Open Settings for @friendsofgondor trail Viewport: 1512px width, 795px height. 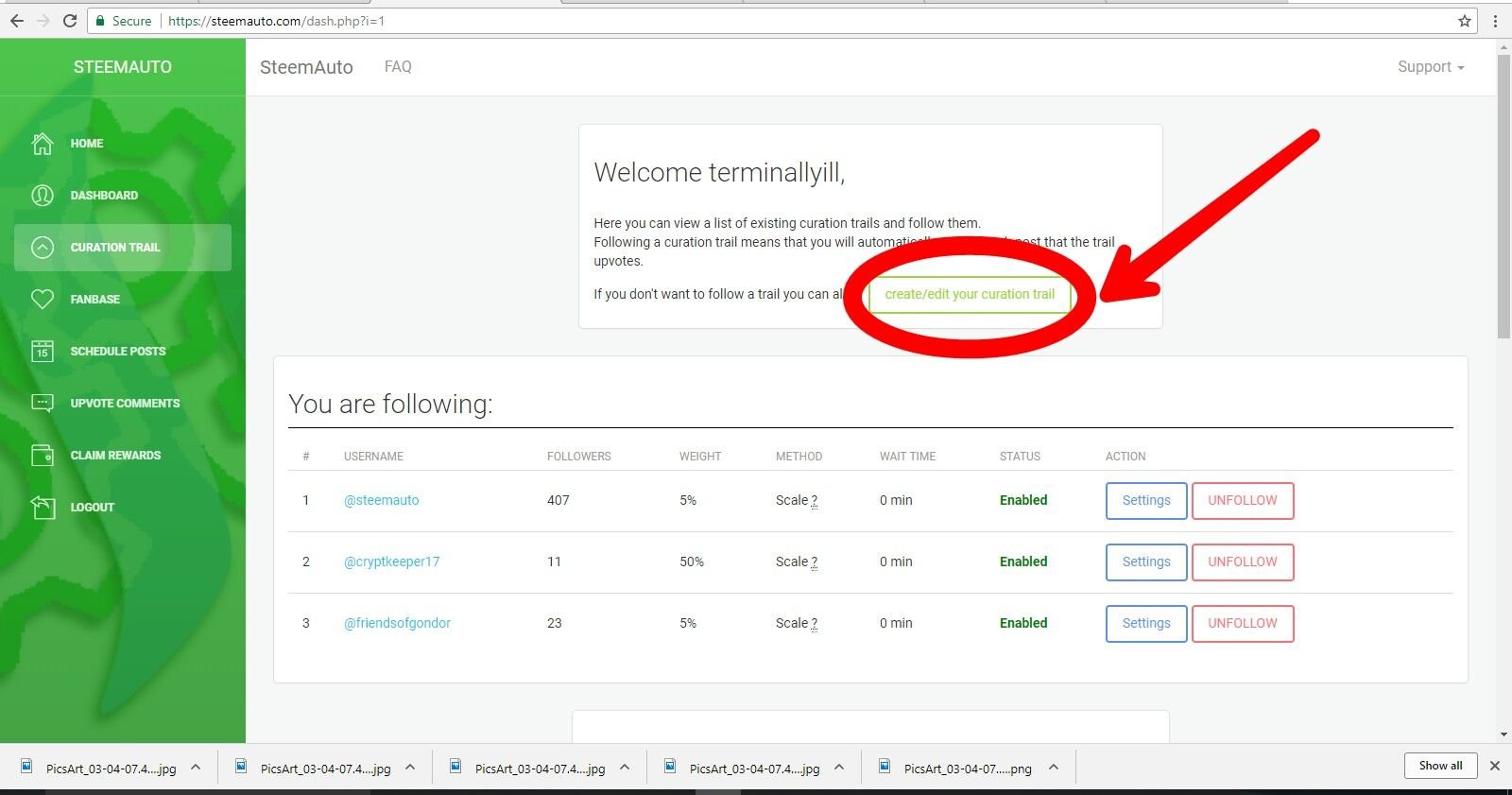tap(1146, 624)
